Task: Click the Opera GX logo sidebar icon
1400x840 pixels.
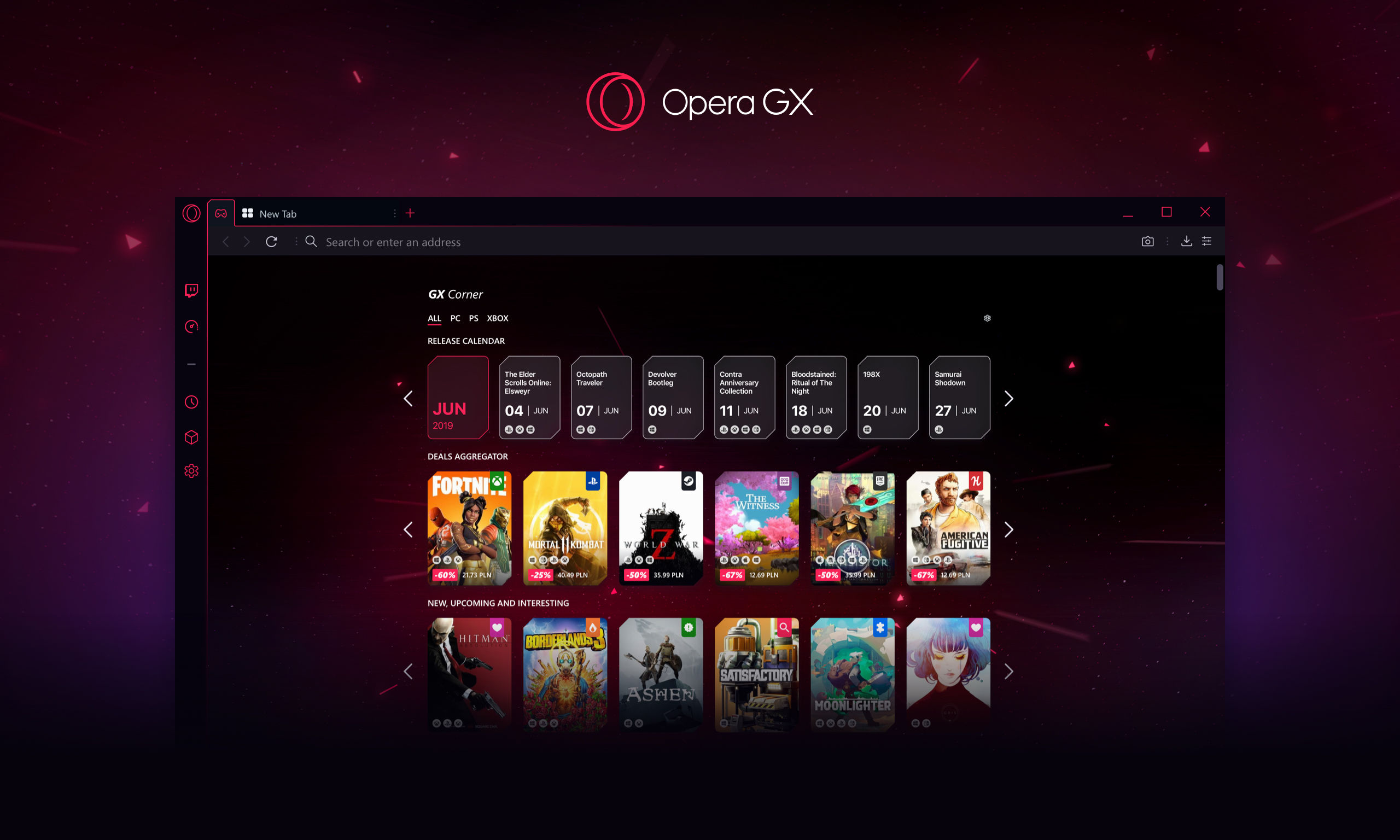Action: point(190,213)
